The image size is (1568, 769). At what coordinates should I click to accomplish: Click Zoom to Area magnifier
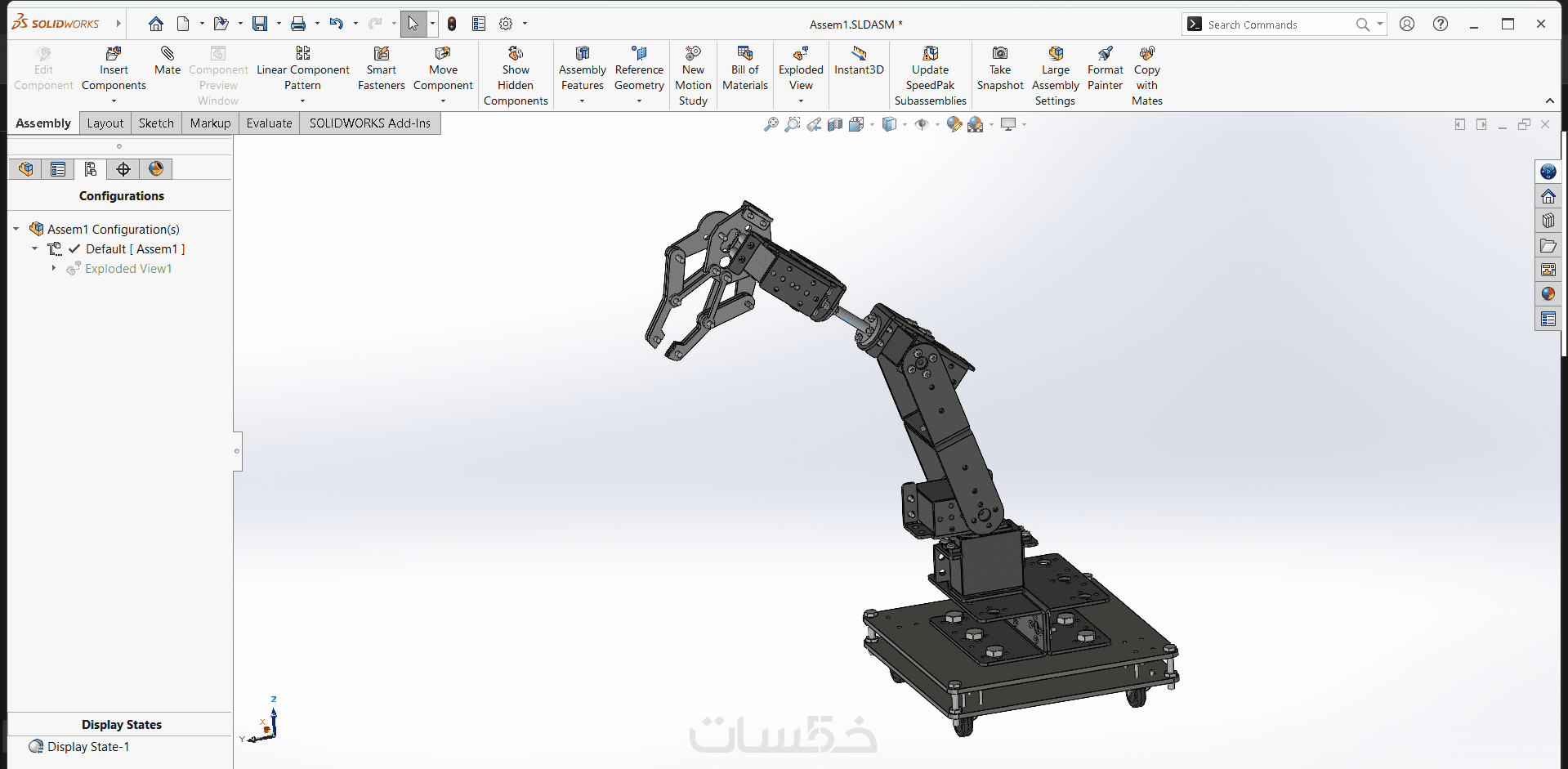coord(792,124)
